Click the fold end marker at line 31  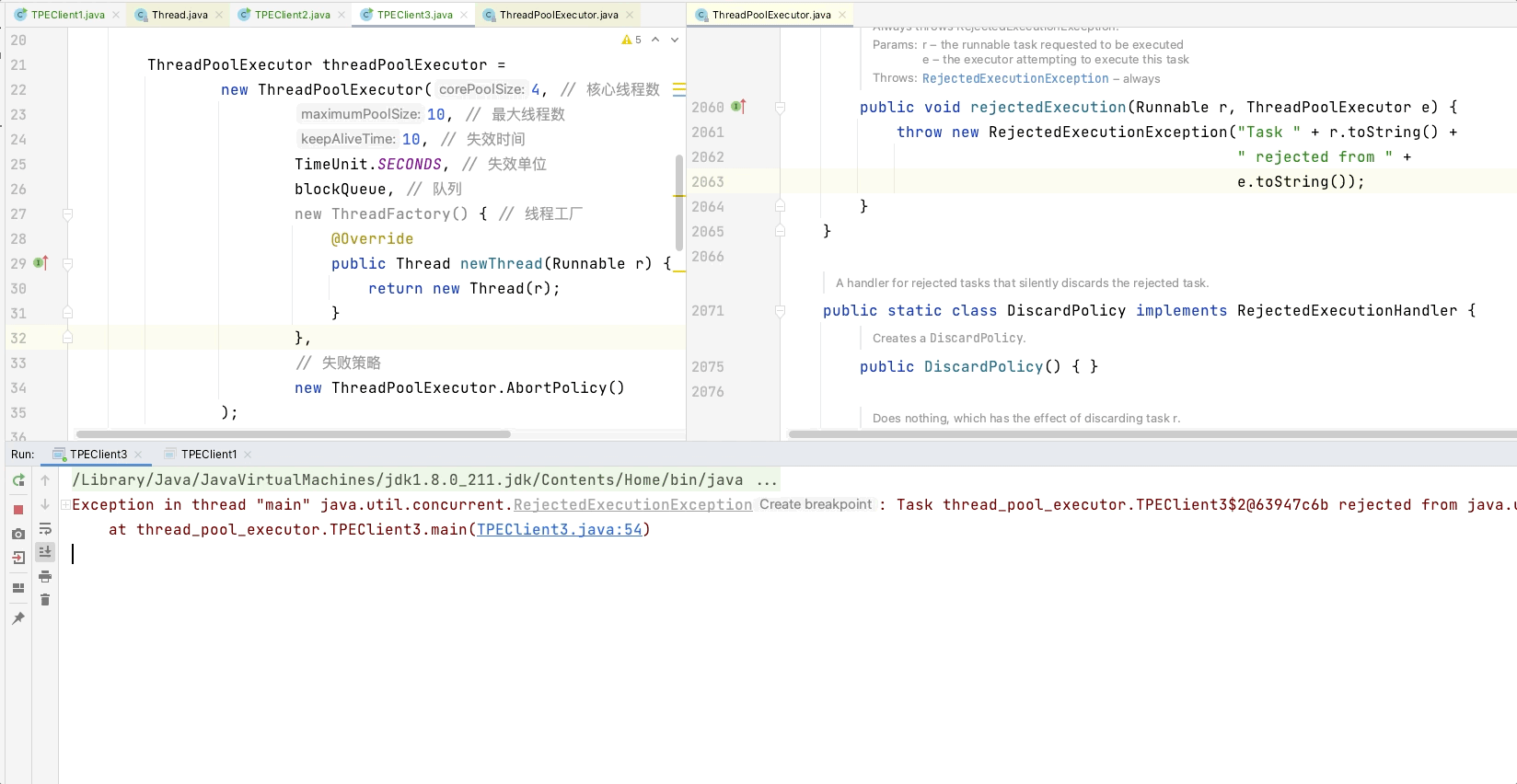coord(67,313)
